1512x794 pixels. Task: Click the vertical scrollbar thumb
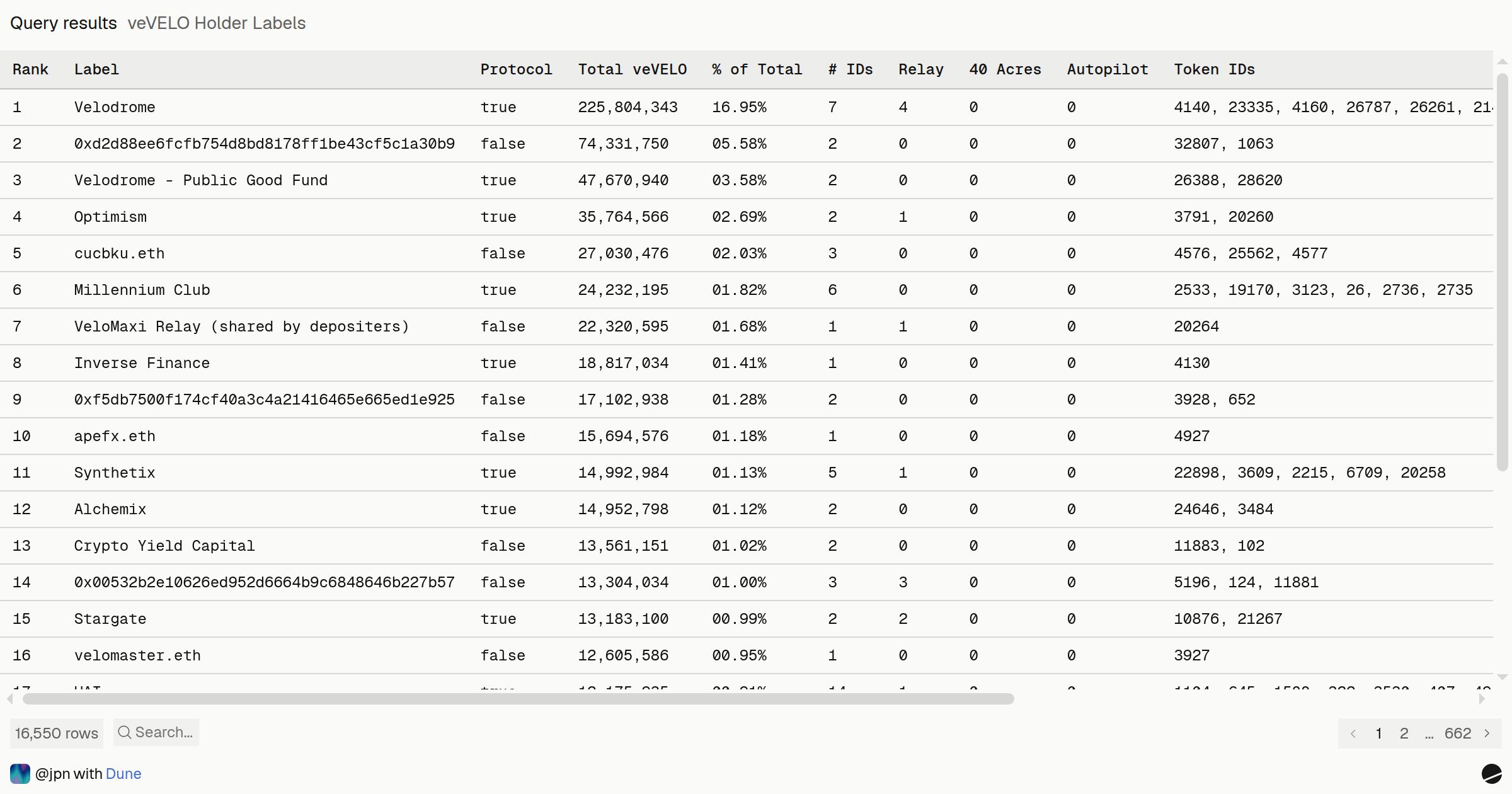click(x=1503, y=272)
